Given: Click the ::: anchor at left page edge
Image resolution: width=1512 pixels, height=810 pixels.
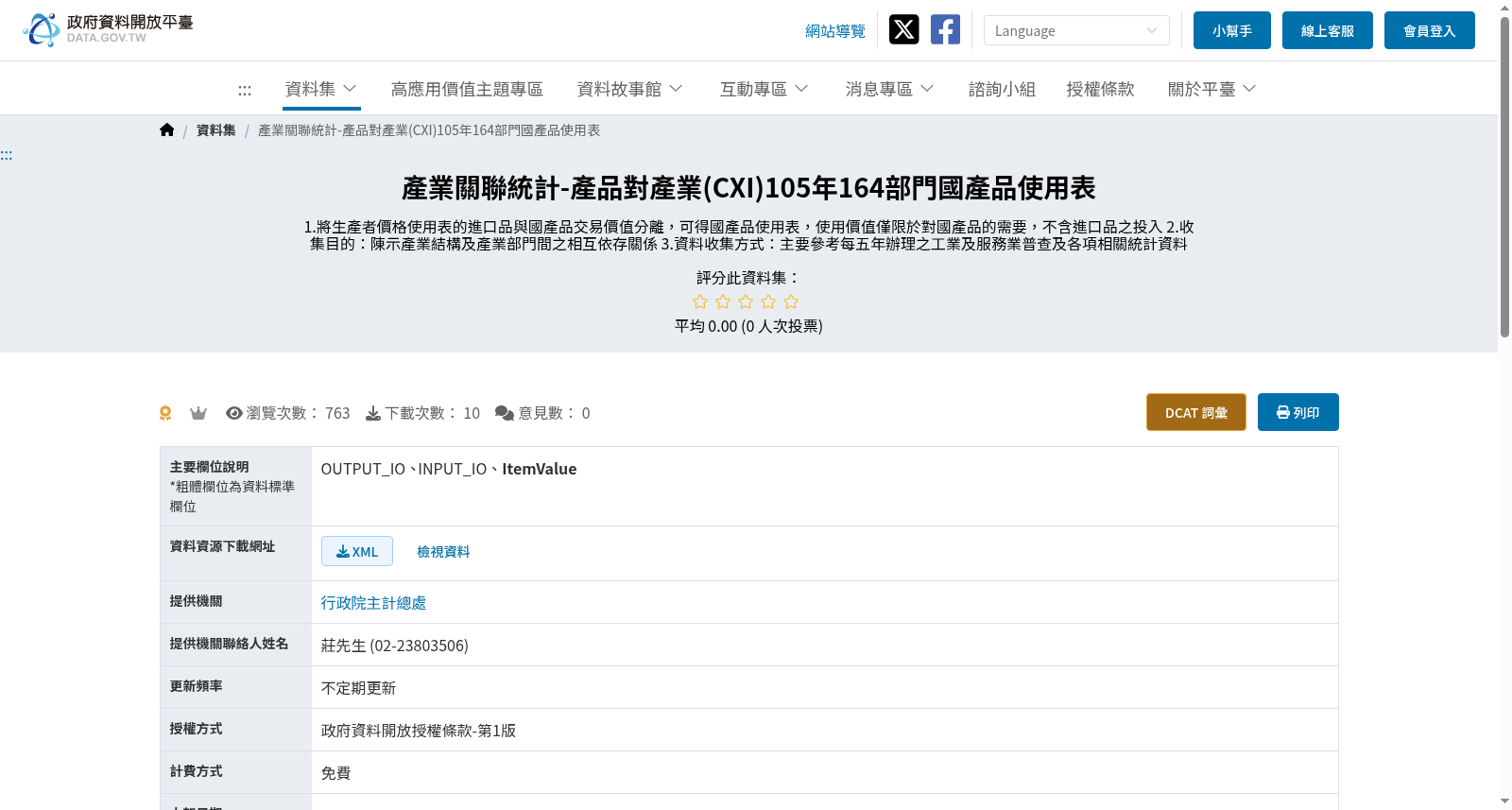Looking at the screenshot, I should pos(7,155).
